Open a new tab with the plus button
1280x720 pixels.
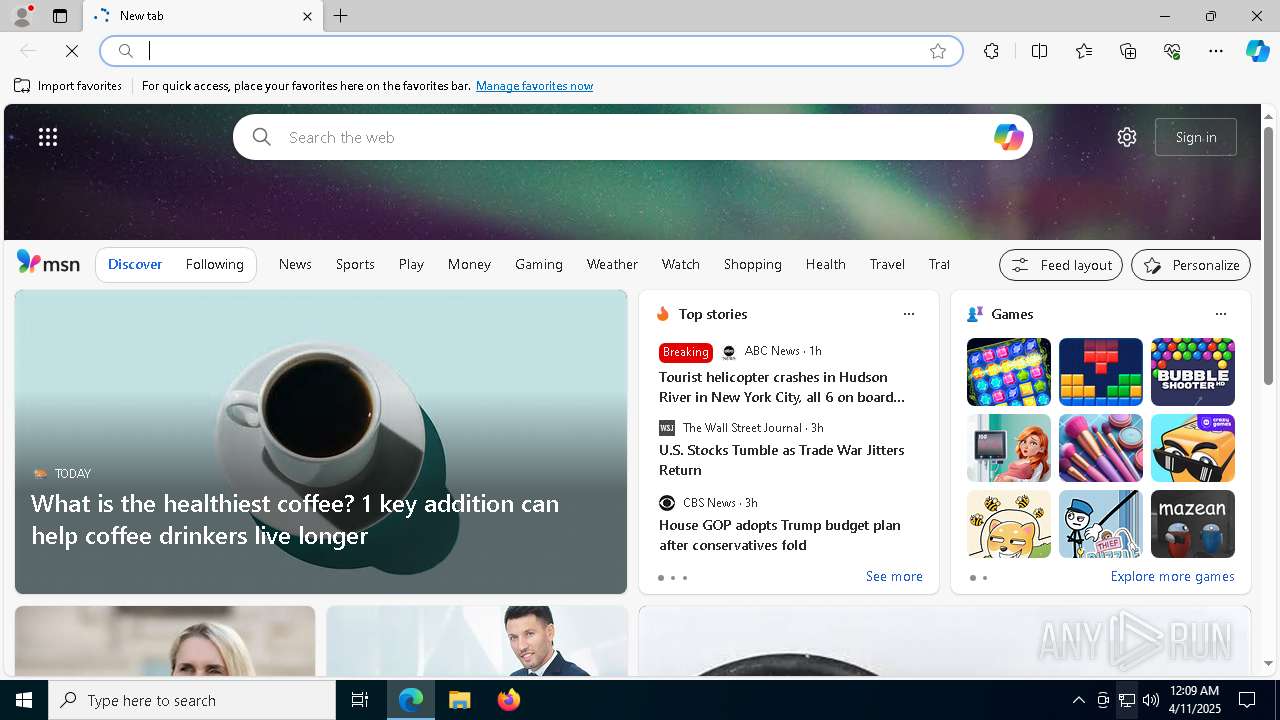[x=341, y=16]
